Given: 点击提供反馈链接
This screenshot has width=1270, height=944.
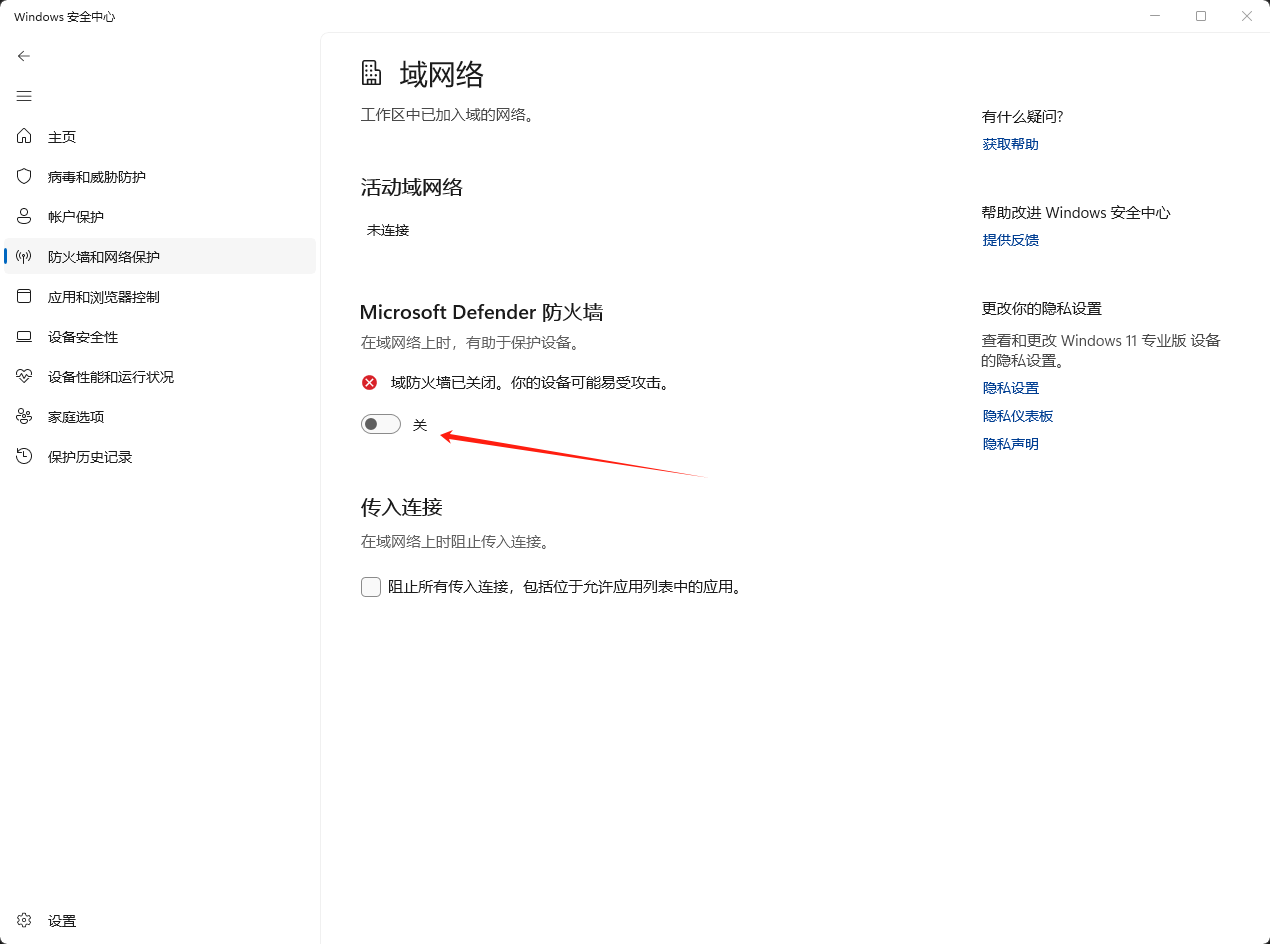Looking at the screenshot, I should click(x=1010, y=239).
